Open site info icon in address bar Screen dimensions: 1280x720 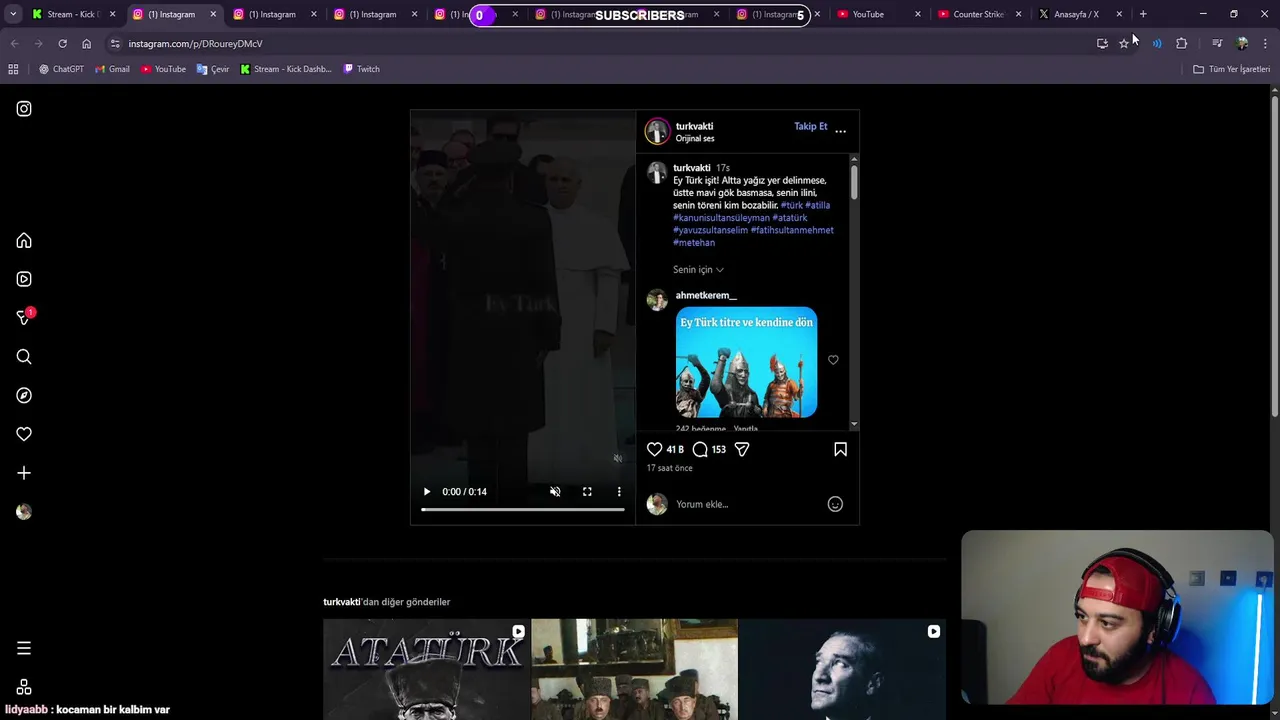[115, 44]
